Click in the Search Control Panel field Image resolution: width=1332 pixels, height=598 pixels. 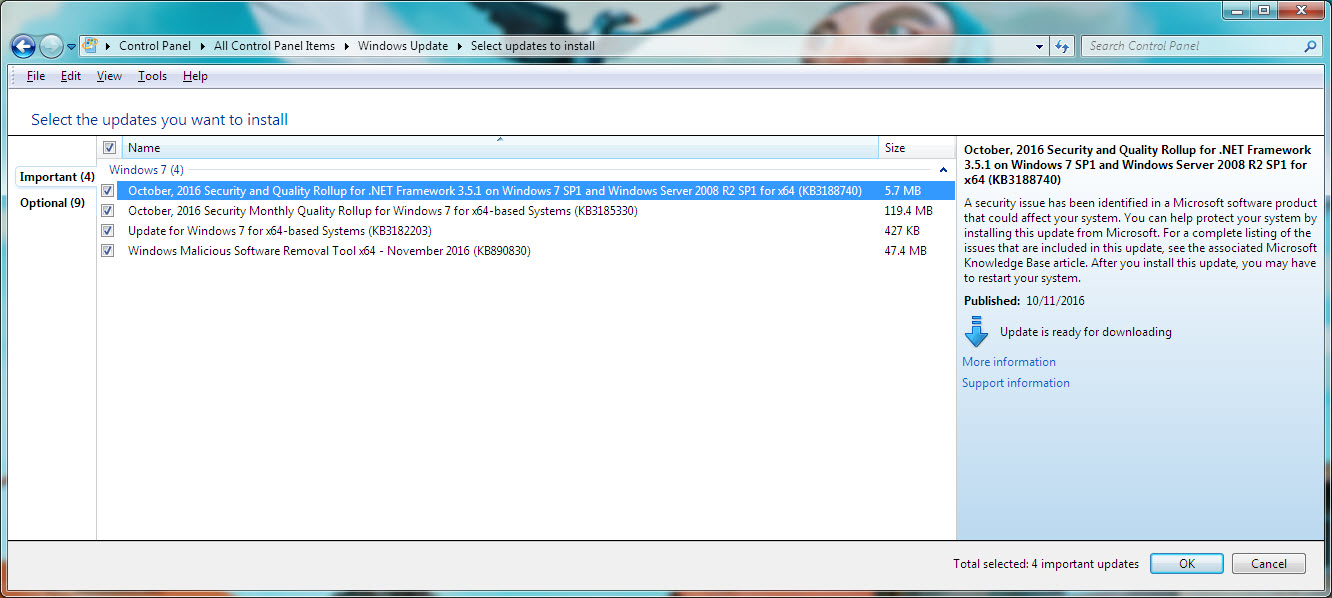coord(1190,46)
